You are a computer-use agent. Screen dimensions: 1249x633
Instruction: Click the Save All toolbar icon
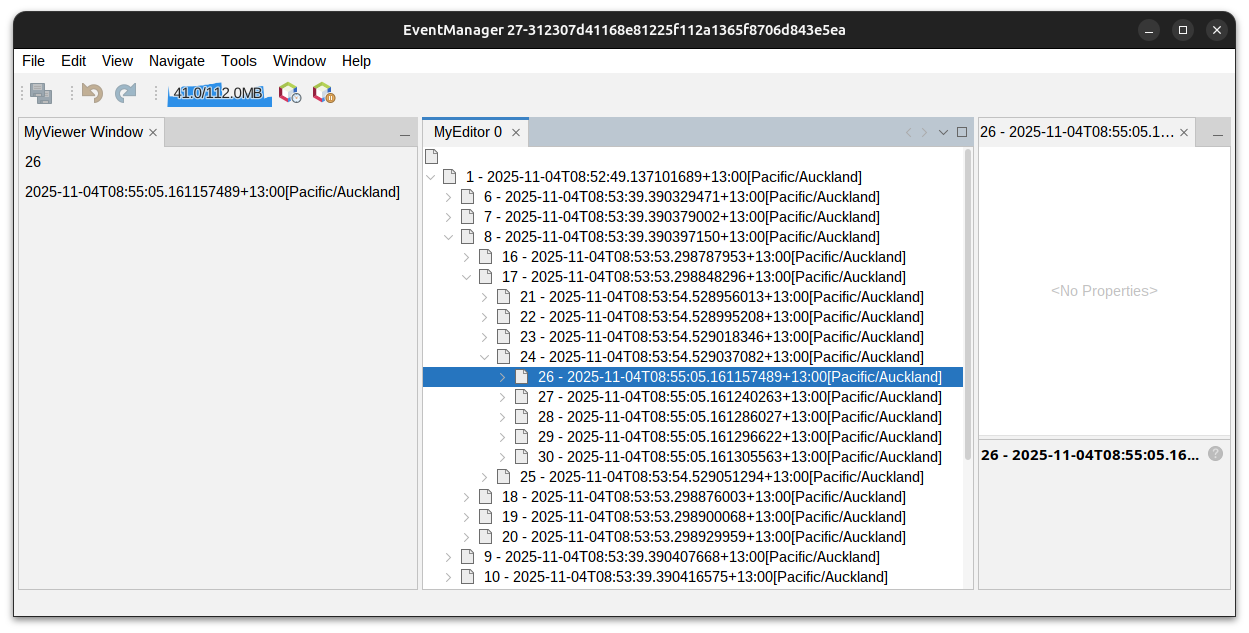41,93
